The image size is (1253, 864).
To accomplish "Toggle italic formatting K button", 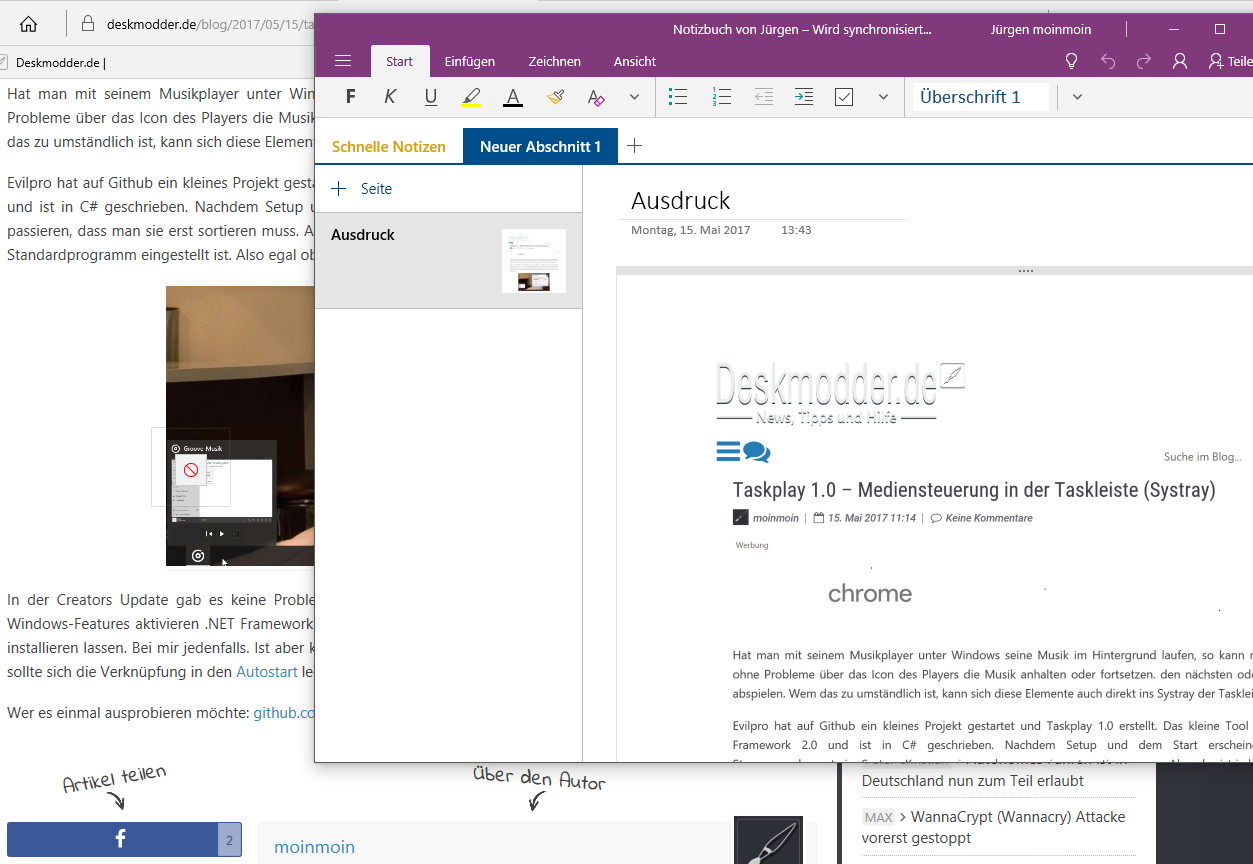I will pyautogui.click(x=390, y=97).
